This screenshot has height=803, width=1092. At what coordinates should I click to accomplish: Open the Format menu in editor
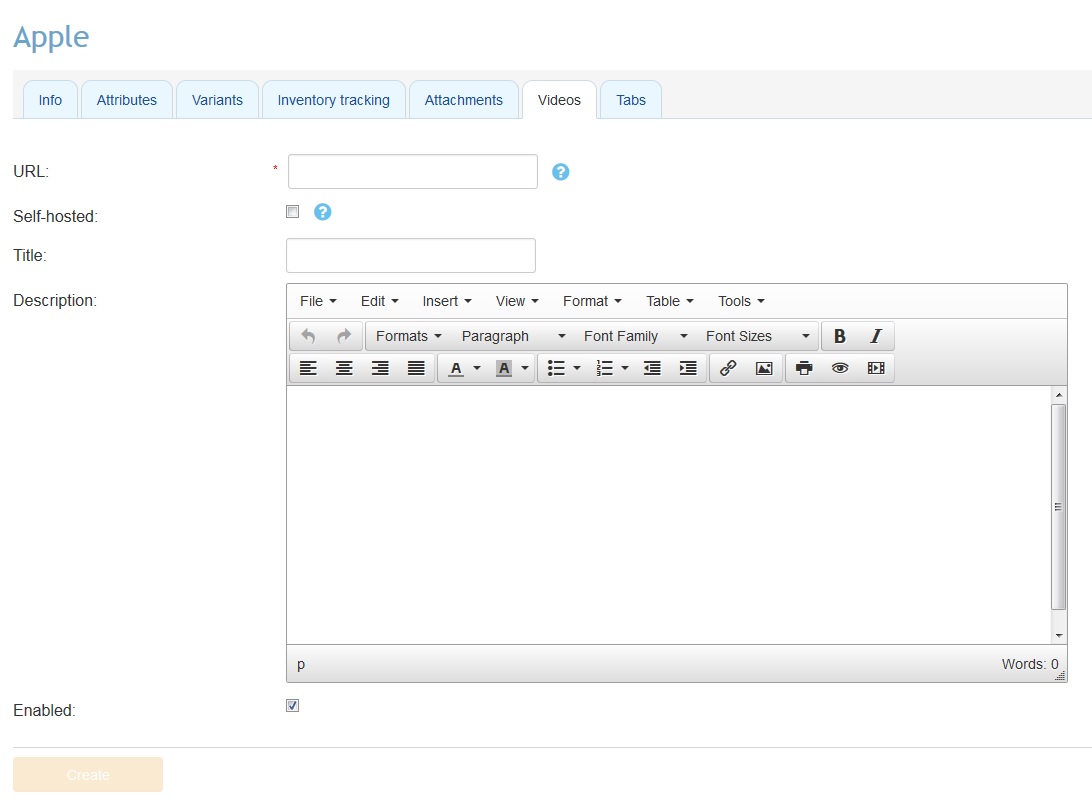[x=592, y=302]
